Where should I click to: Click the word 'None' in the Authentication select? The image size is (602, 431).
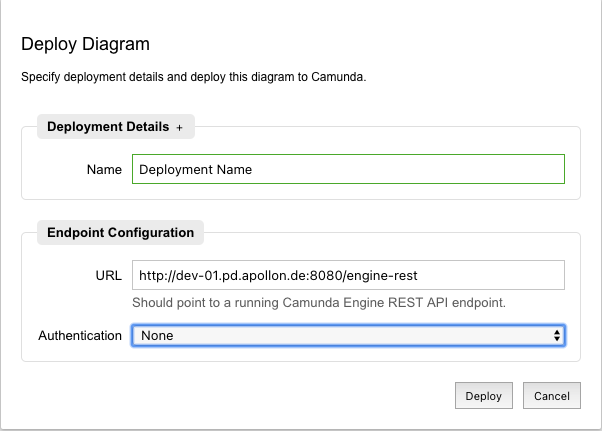[157, 336]
